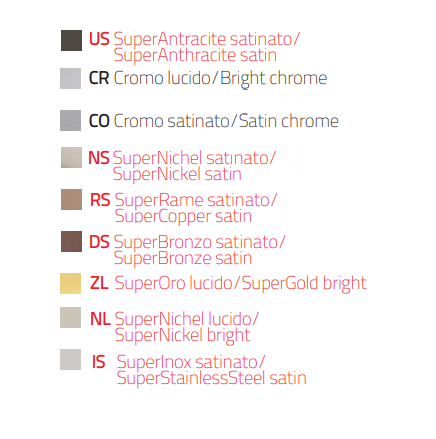Click the CR finish code

pos(99,78)
